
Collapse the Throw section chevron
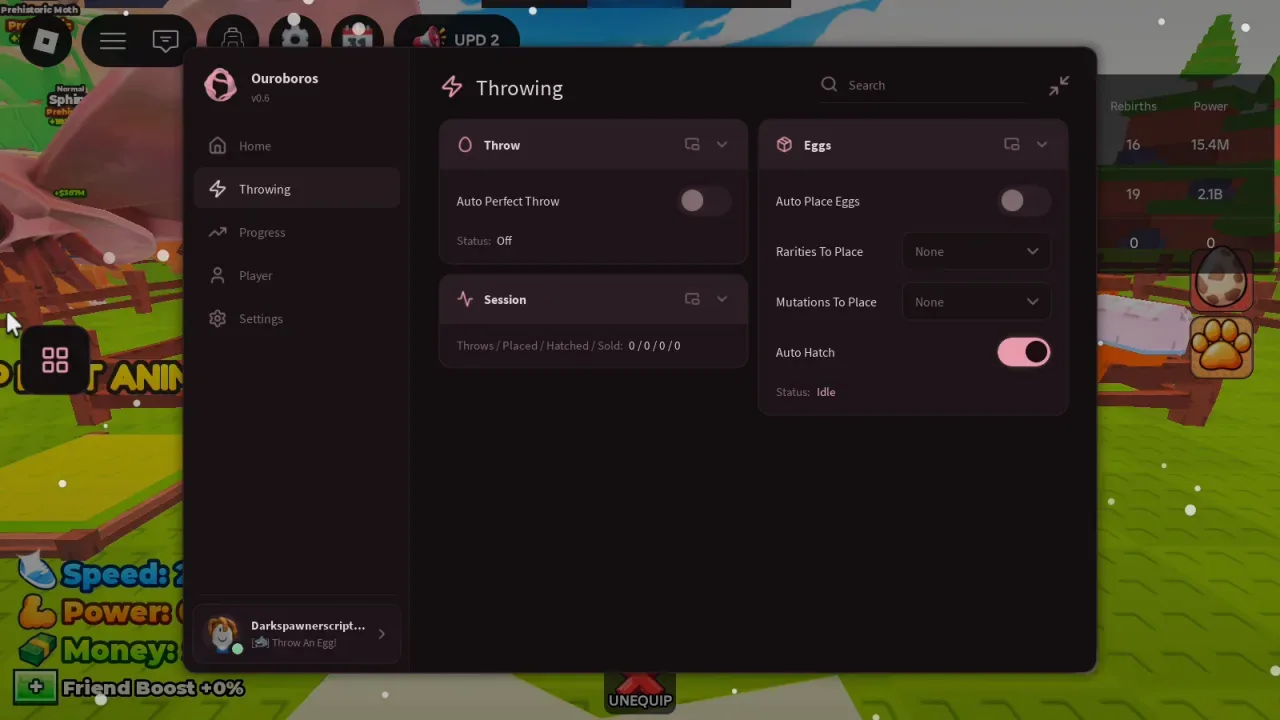coord(722,145)
